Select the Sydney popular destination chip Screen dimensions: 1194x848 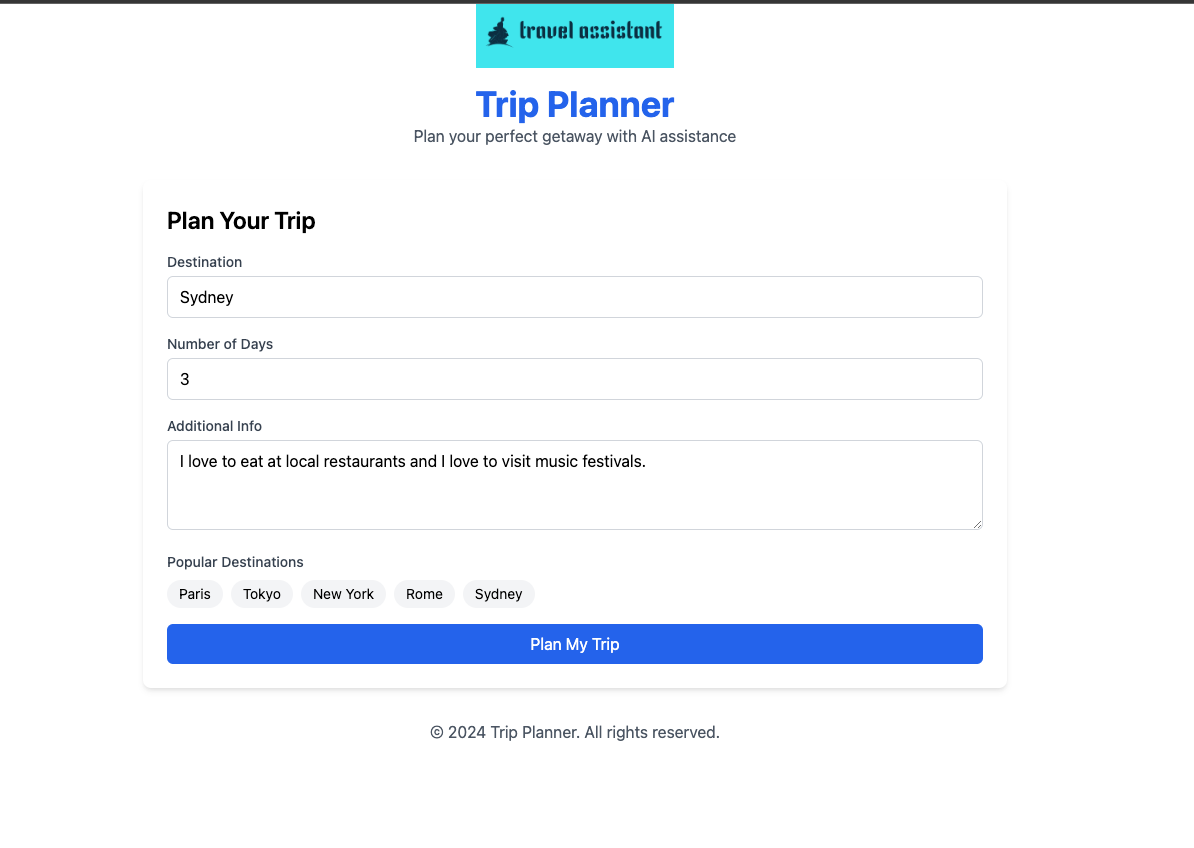pyautogui.click(x=499, y=594)
